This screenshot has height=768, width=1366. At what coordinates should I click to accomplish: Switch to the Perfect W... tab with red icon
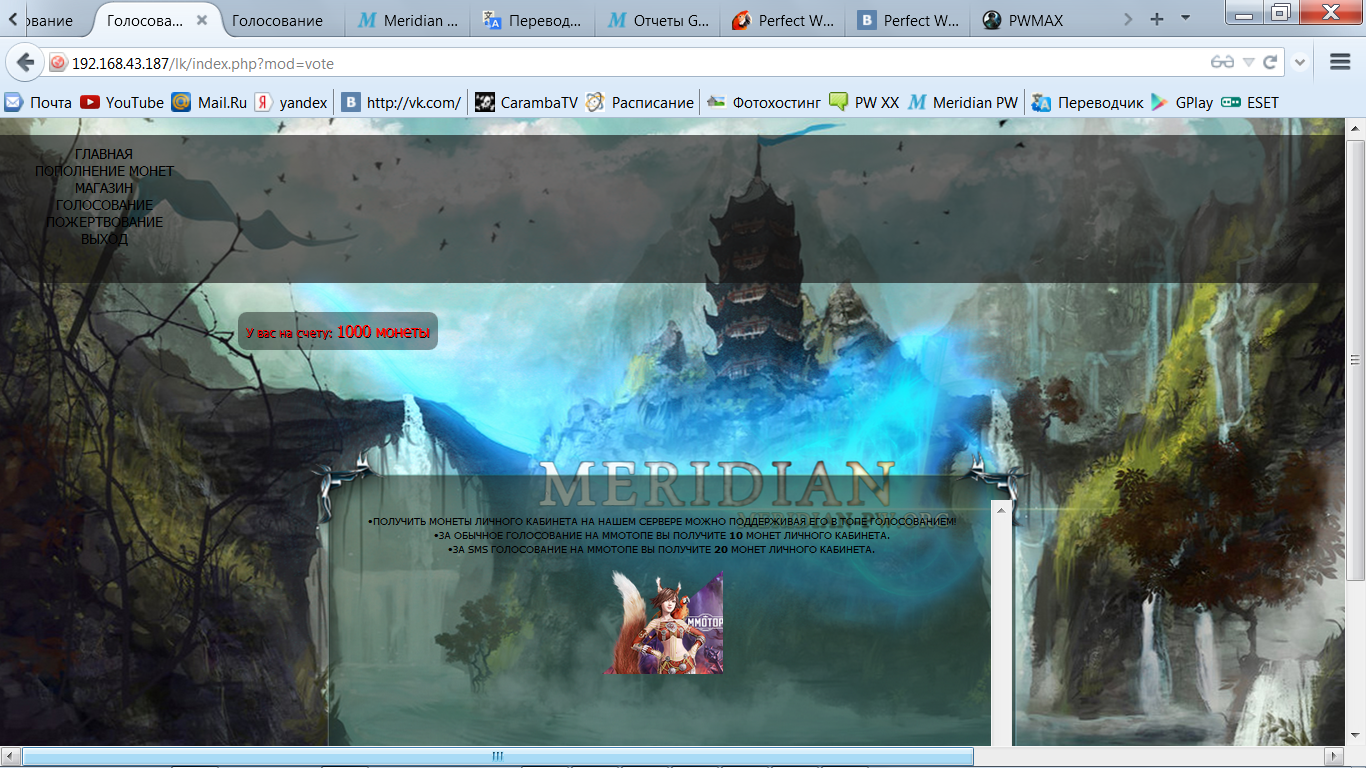click(783, 20)
